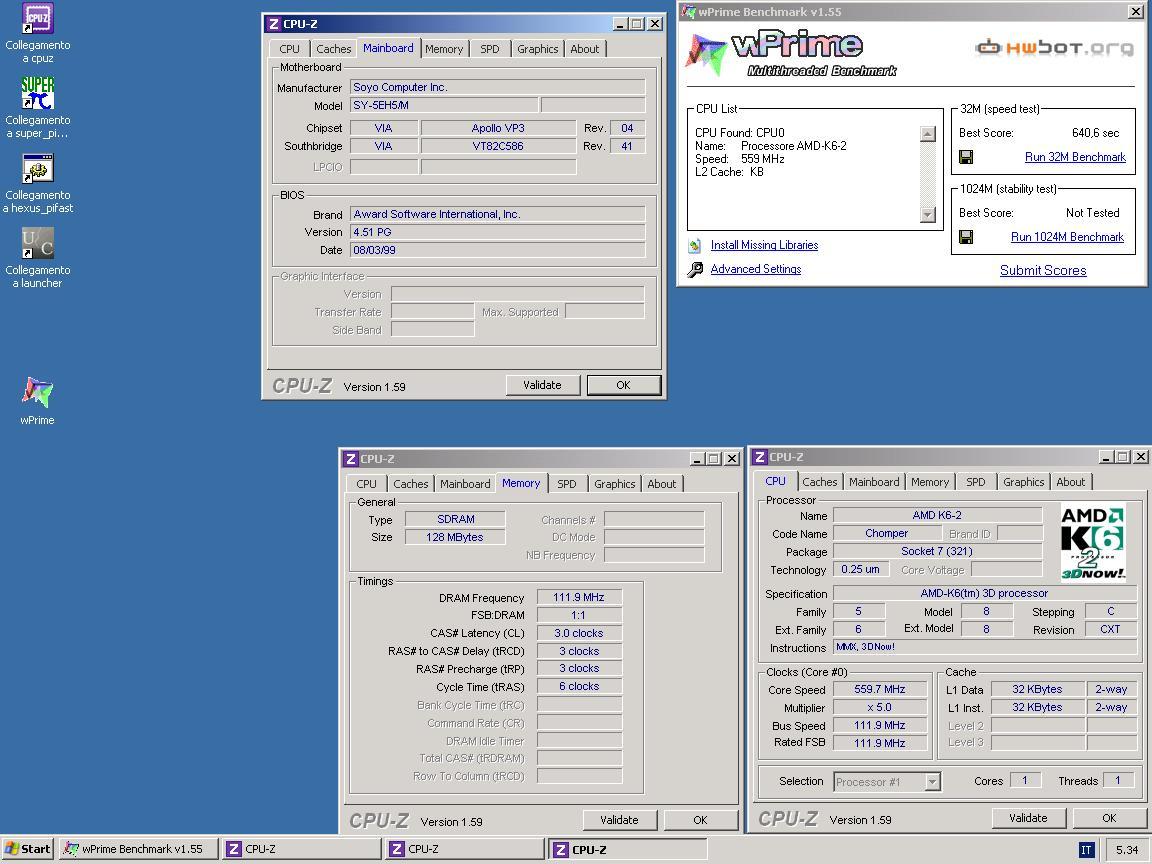Switch to the first CPU-Z taskbar button

click(x=301, y=849)
